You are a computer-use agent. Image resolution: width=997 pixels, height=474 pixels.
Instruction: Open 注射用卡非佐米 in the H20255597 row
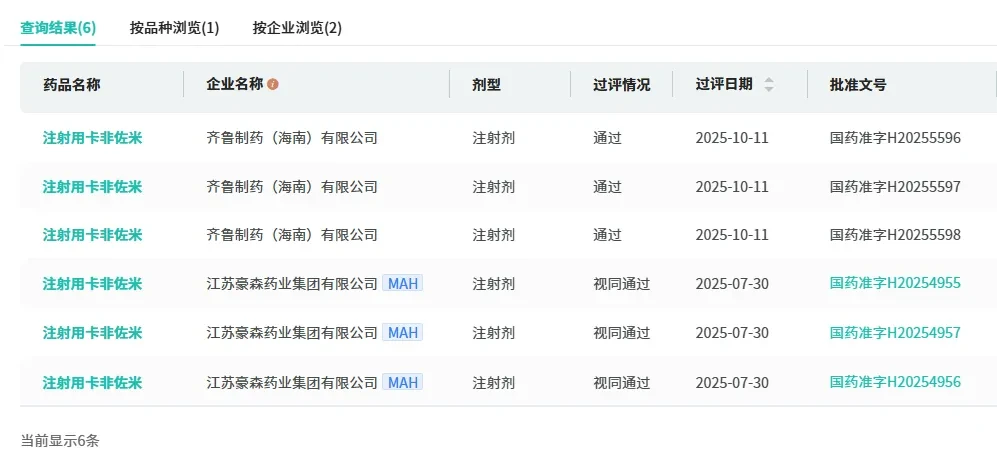click(92, 187)
